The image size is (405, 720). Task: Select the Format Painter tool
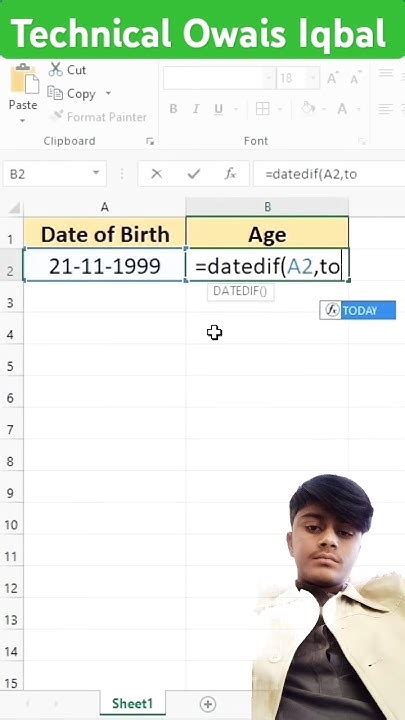point(98,117)
